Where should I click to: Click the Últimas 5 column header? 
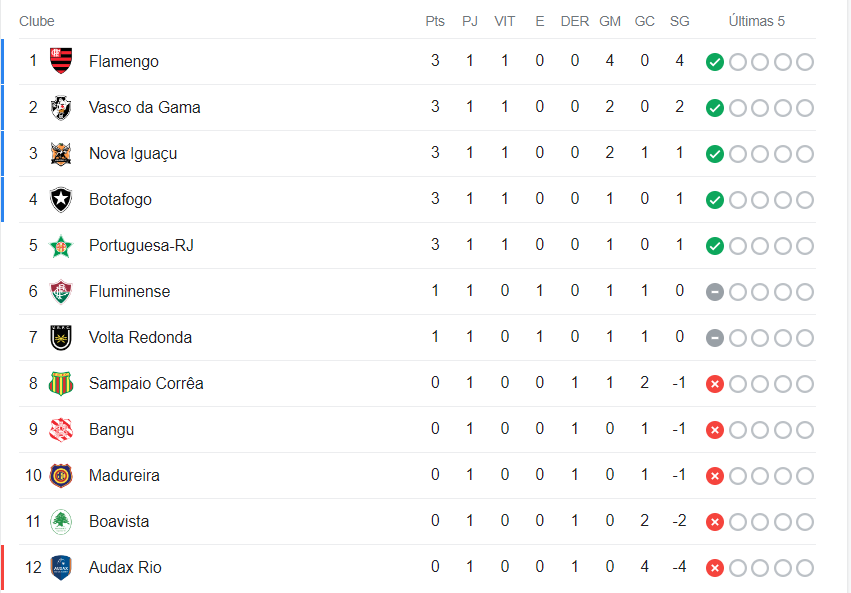point(757,21)
